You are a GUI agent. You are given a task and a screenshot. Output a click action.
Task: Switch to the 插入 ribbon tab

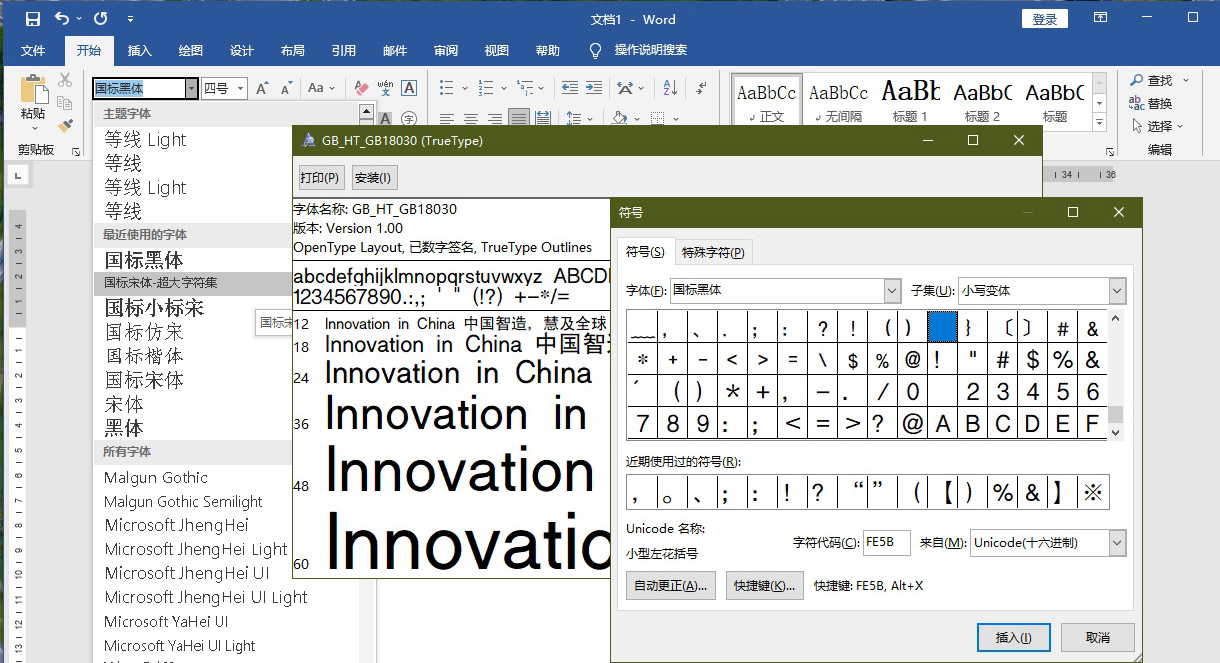(140, 50)
